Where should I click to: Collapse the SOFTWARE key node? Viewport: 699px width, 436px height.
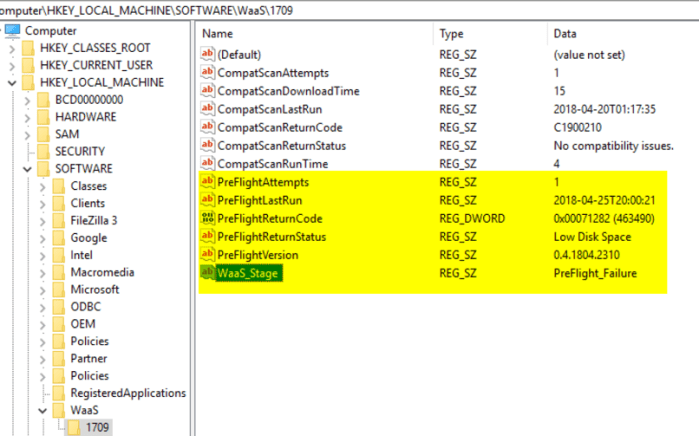tap(27, 168)
